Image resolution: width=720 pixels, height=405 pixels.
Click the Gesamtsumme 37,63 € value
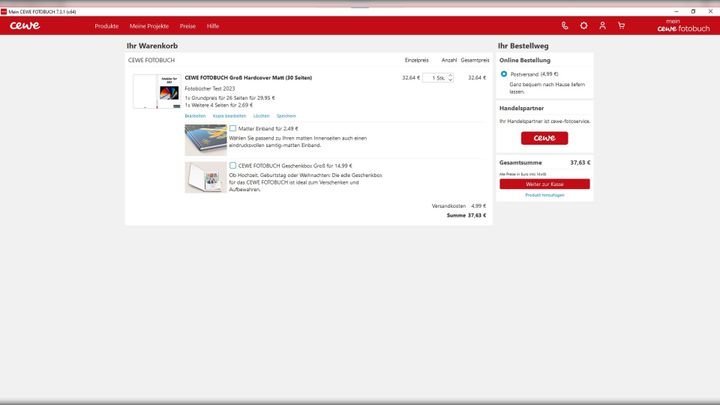[580, 163]
